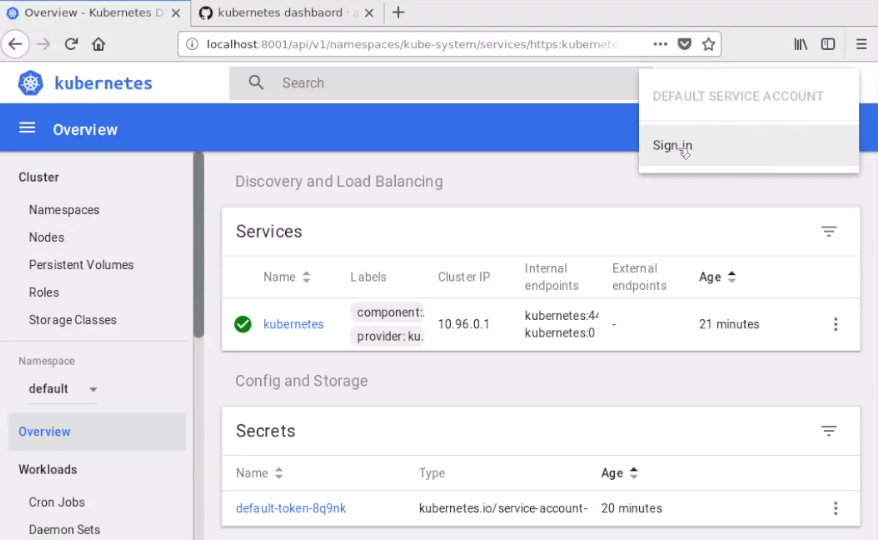Image resolution: width=878 pixels, height=540 pixels.
Task: Click the Cluster IP column header
Action: coord(464,277)
